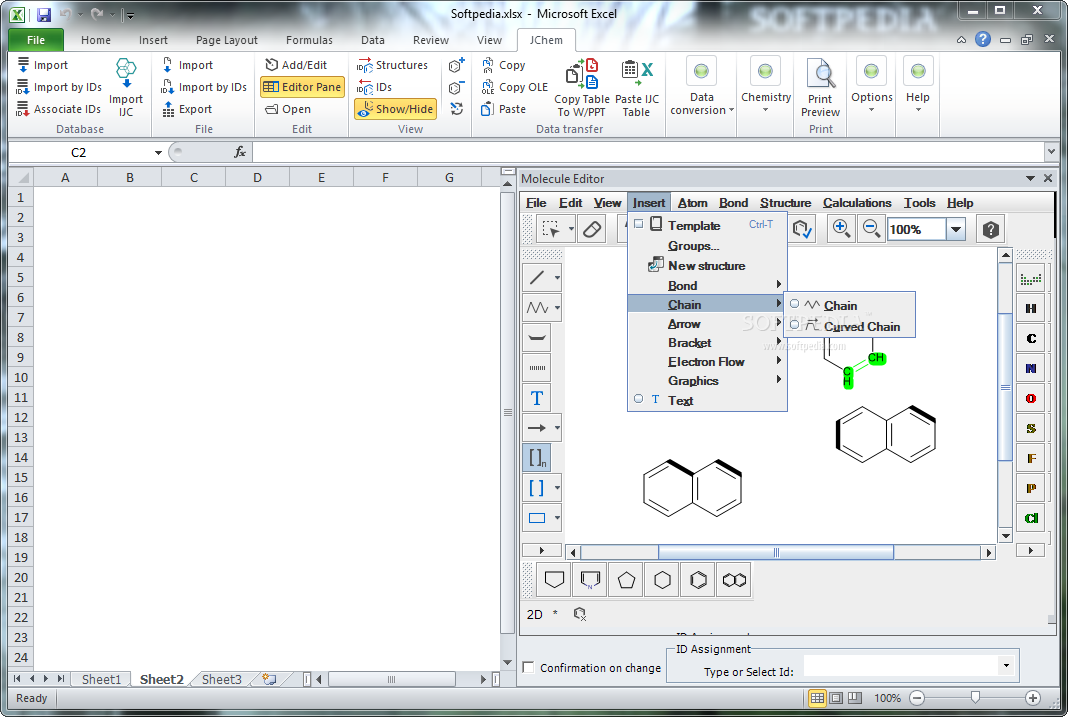1068x717 pixels.
Task: Select the chain drawing tool
Action: click(537, 308)
